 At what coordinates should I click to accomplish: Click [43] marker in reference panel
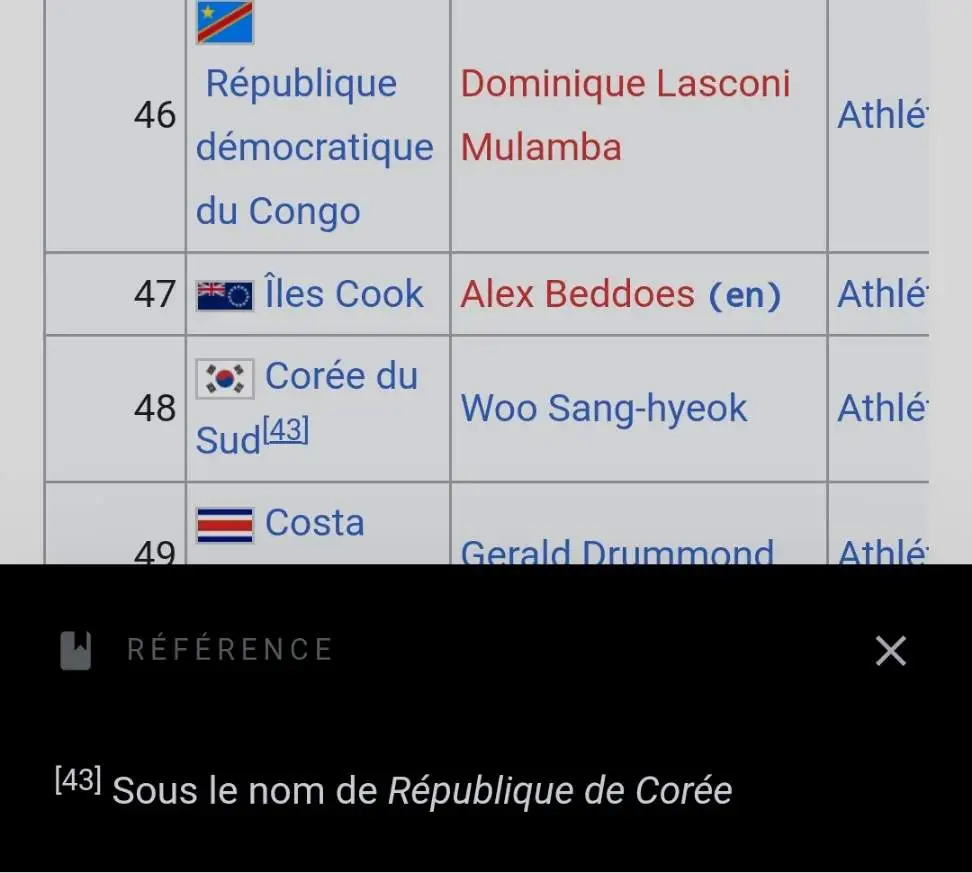78,781
